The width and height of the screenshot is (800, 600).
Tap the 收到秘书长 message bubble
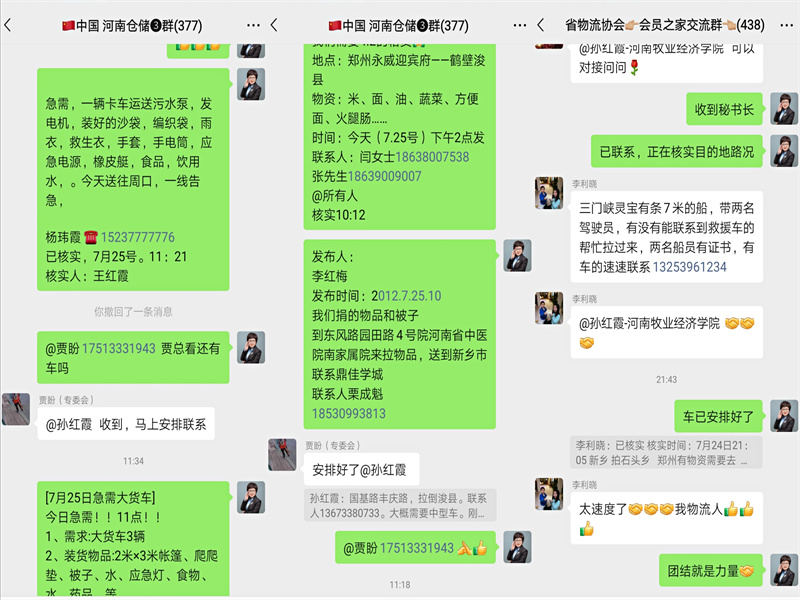[724, 109]
